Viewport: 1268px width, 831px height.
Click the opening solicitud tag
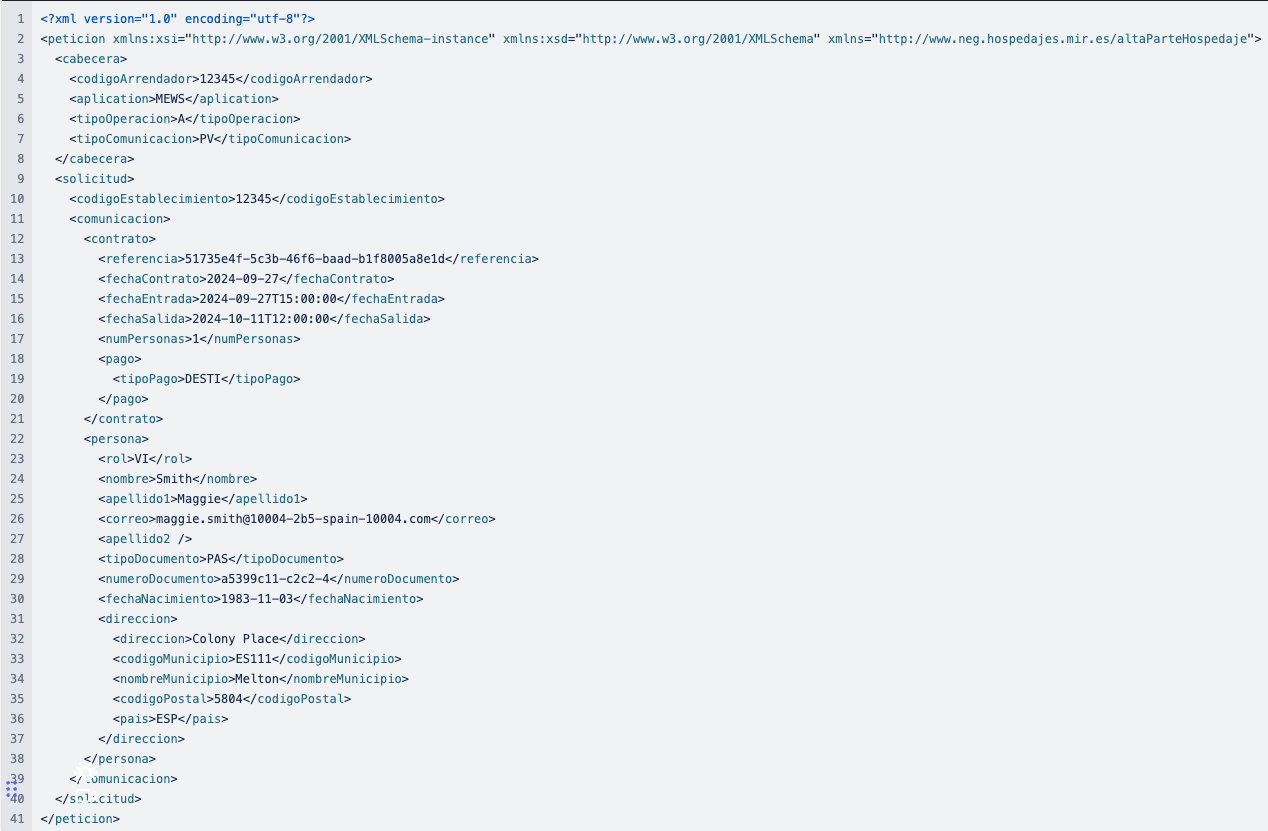click(95, 179)
